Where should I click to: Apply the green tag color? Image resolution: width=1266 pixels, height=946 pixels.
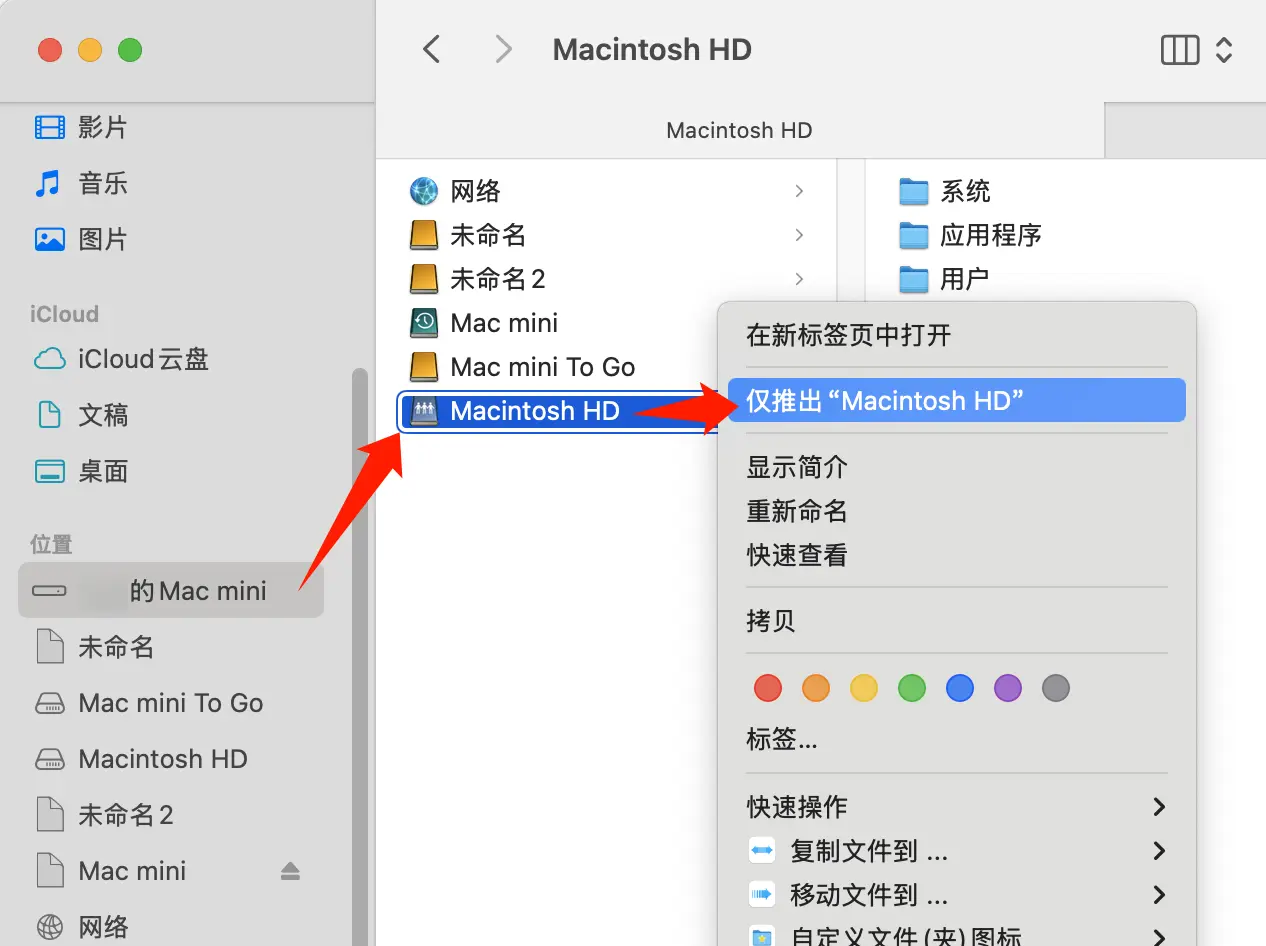coord(912,688)
